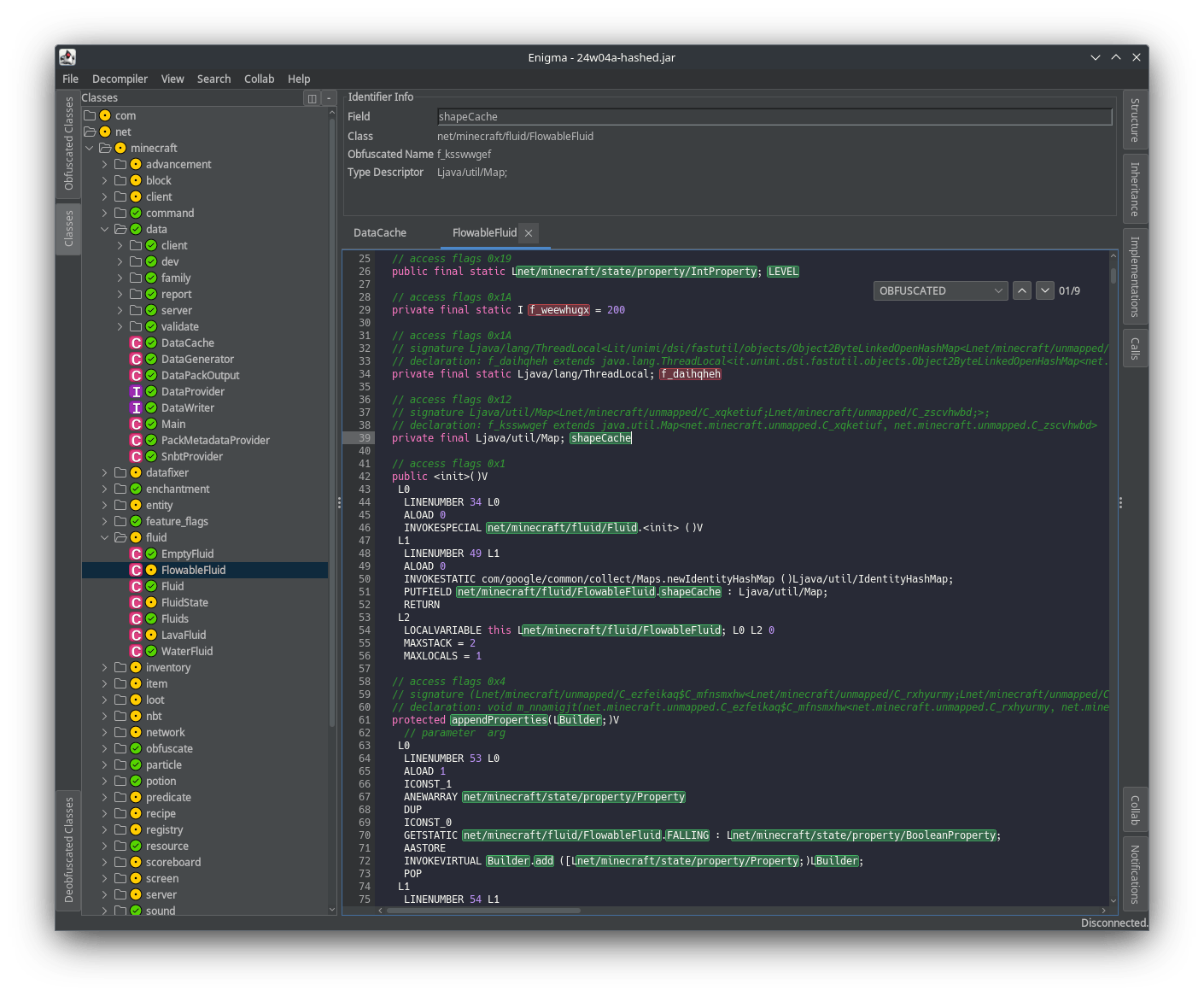Click the Enigma logo in the title bar
1204x996 pixels.
(67, 57)
